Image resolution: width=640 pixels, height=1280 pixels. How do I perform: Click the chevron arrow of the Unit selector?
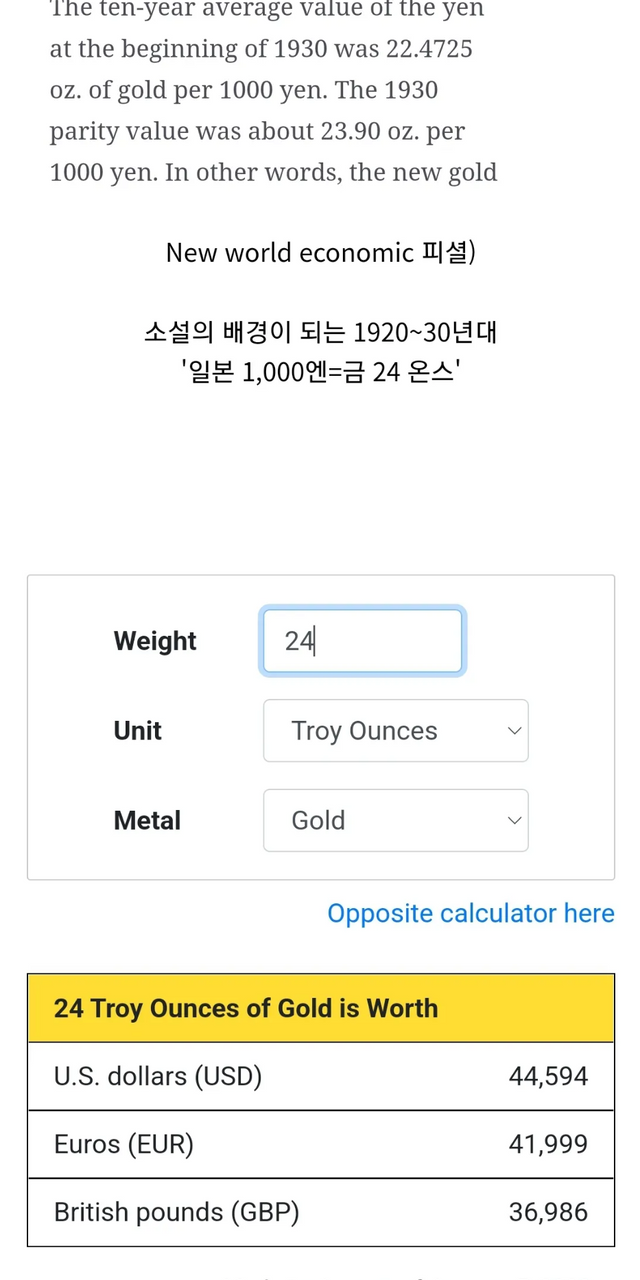tap(514, 731)
